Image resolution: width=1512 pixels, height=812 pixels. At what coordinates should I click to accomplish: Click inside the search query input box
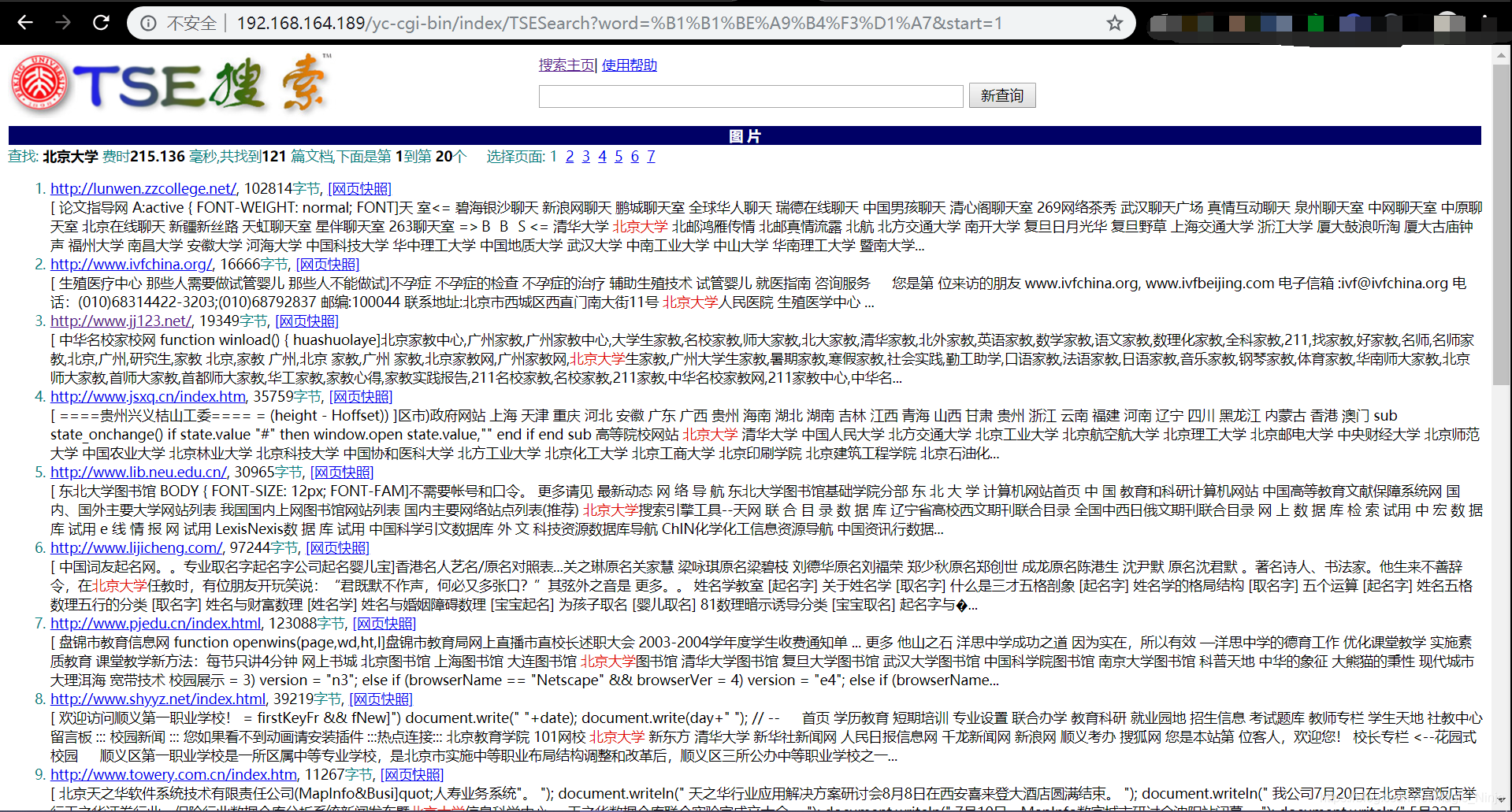point(750,95)
